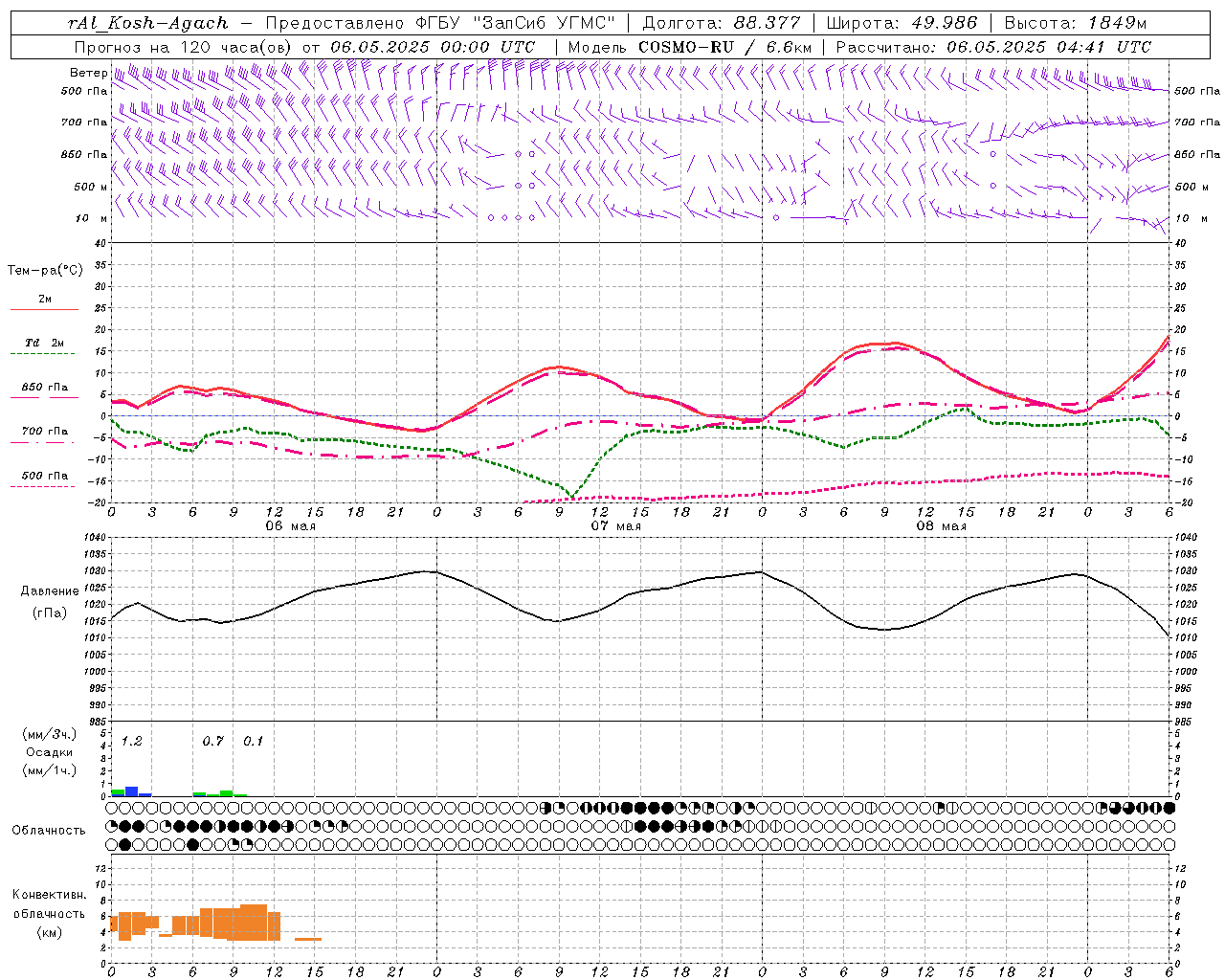The height and width of the screenshot is (980, 1225).
Task: Click the station name rAl_Kosh-Agach
Action: click(x=148, y=23)
